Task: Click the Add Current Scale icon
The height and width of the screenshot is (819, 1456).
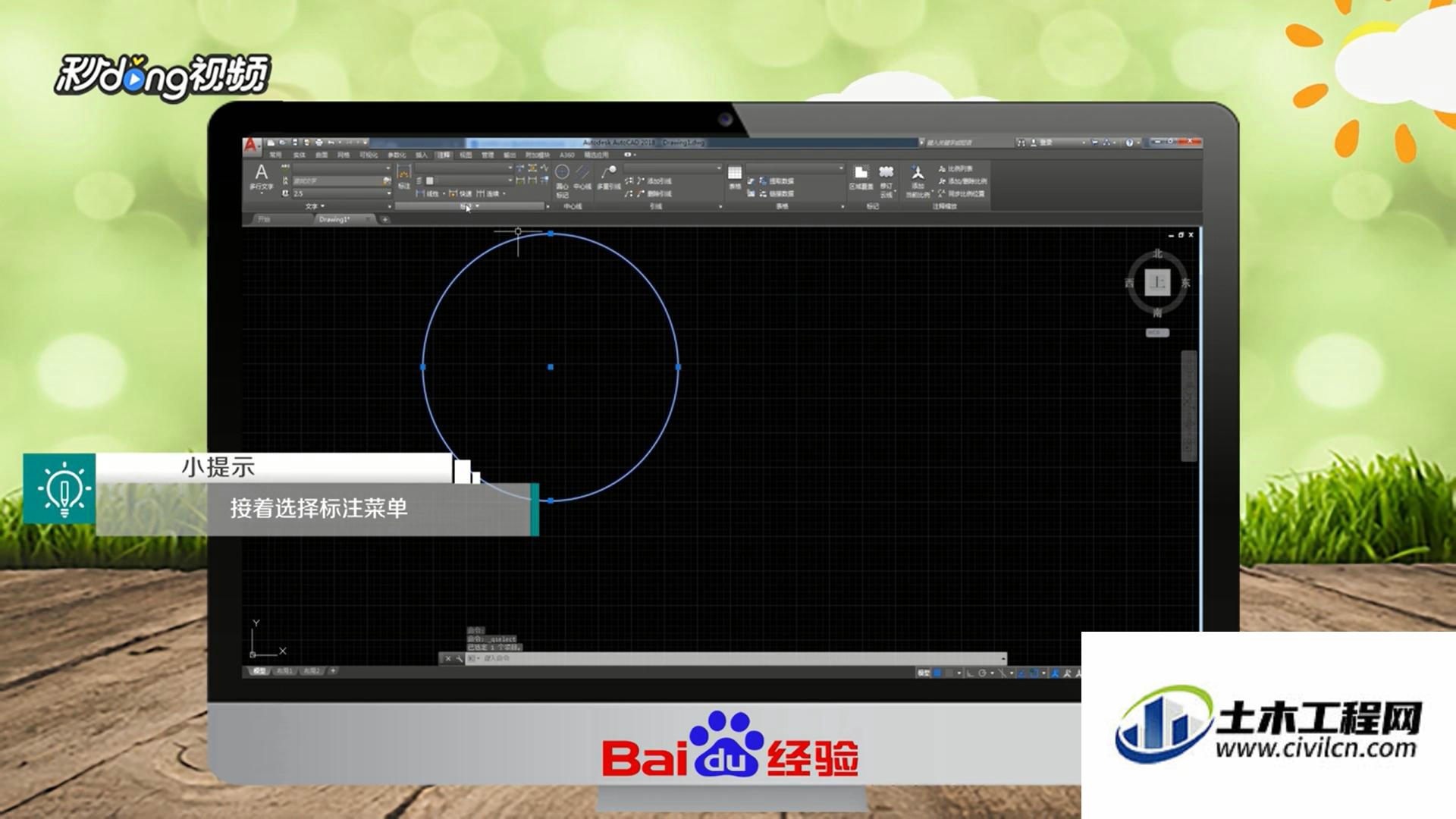Action: pos(918,180)
